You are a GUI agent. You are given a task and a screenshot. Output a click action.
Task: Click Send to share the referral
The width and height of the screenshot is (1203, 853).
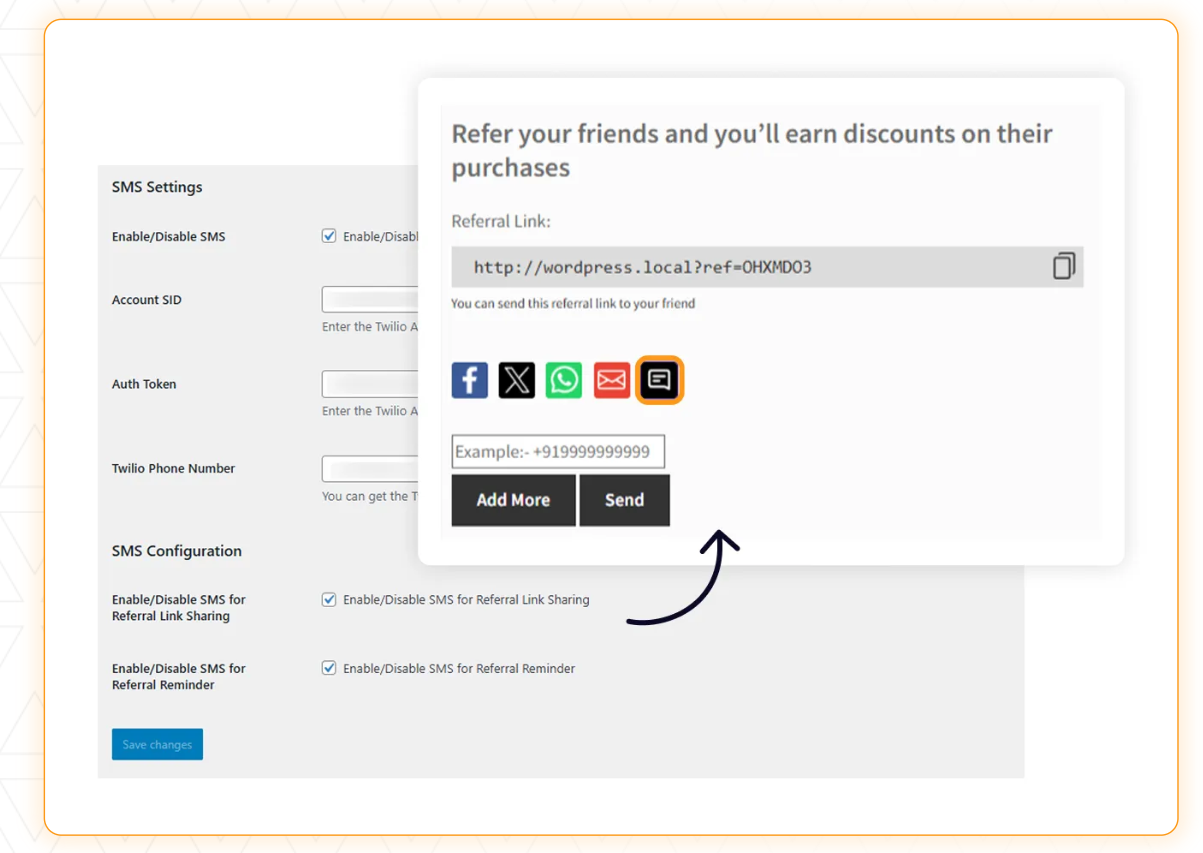(x=625, y=500)
